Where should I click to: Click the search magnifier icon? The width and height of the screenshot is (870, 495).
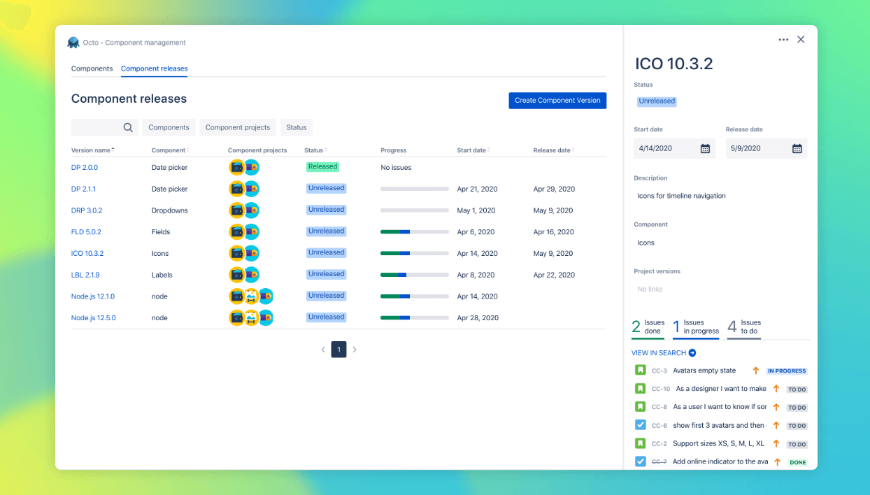[x=128, y=128]
